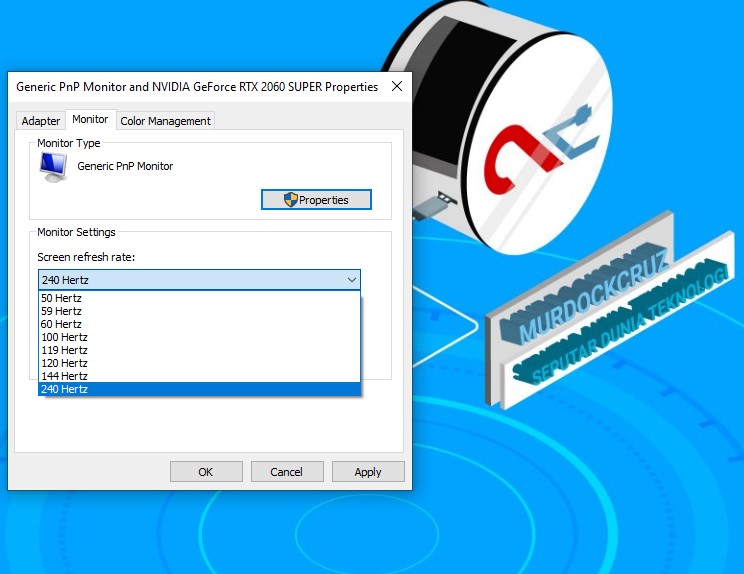Select 119 Hertz refresh rate
This screenshot has width=744, height=574.
click(199, 350)
